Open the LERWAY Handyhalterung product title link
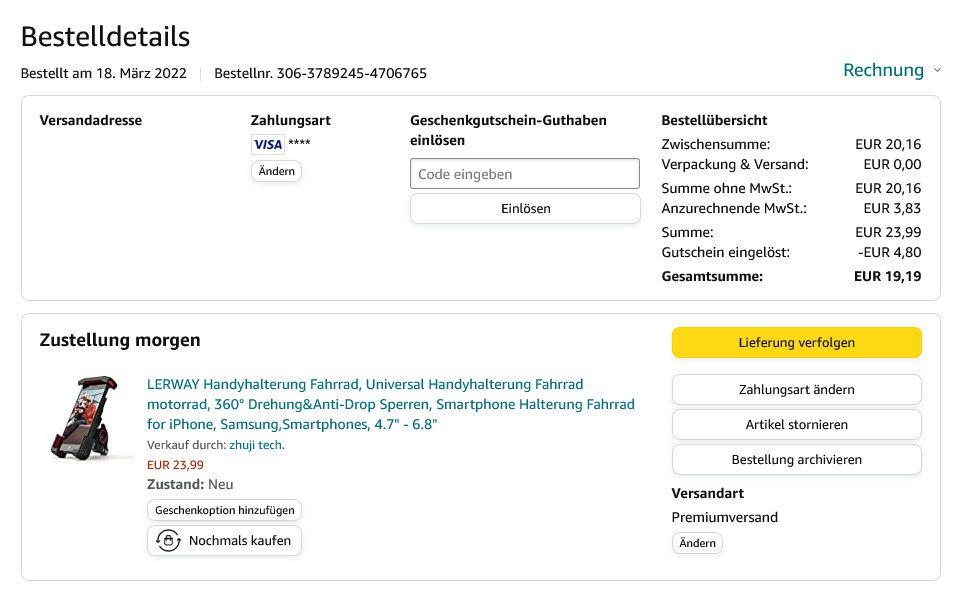Image resolution: width=979 pixels, height=595 pixels. 390,404
